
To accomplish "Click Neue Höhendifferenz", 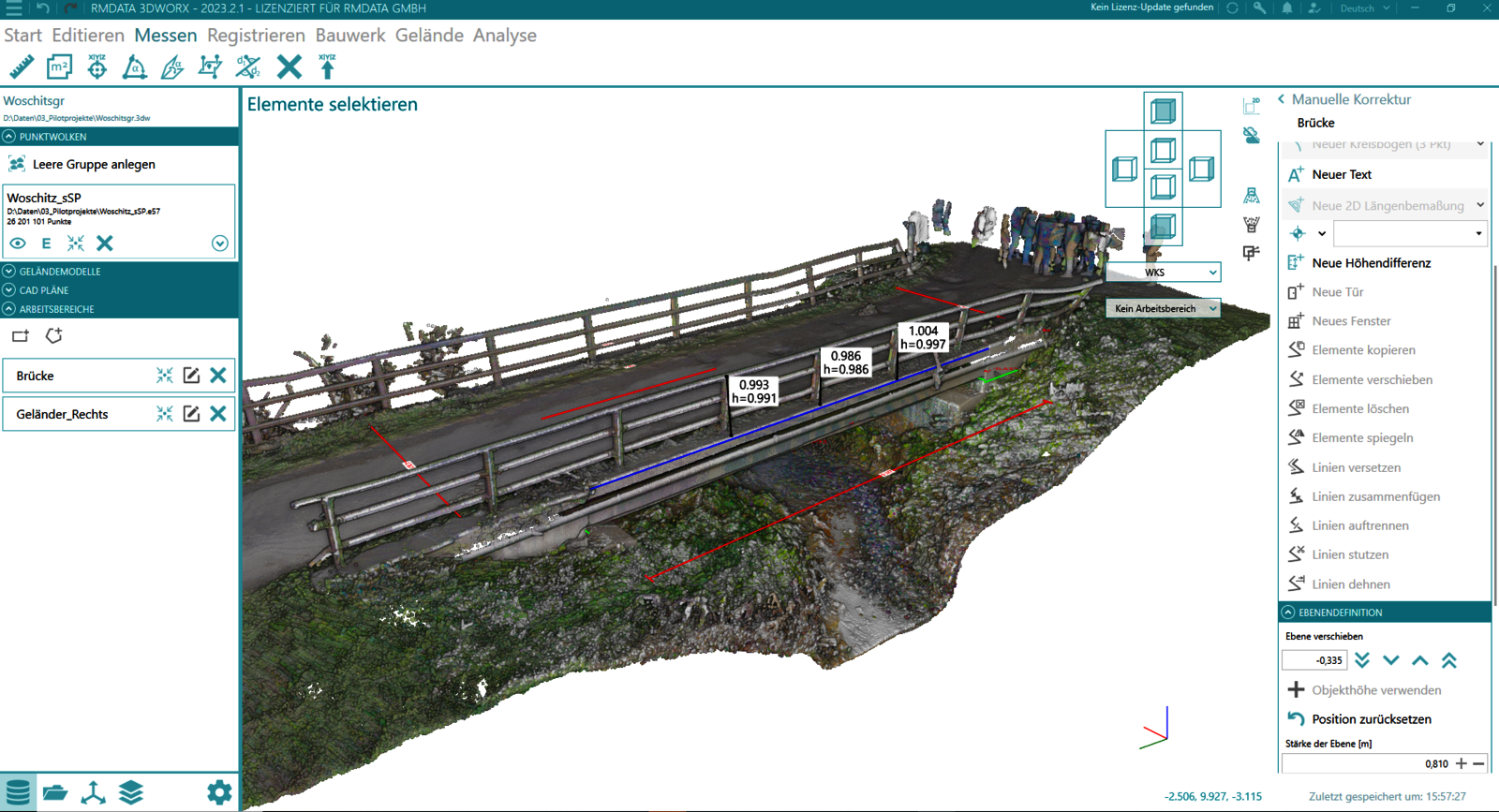I will click(1372, 263).
